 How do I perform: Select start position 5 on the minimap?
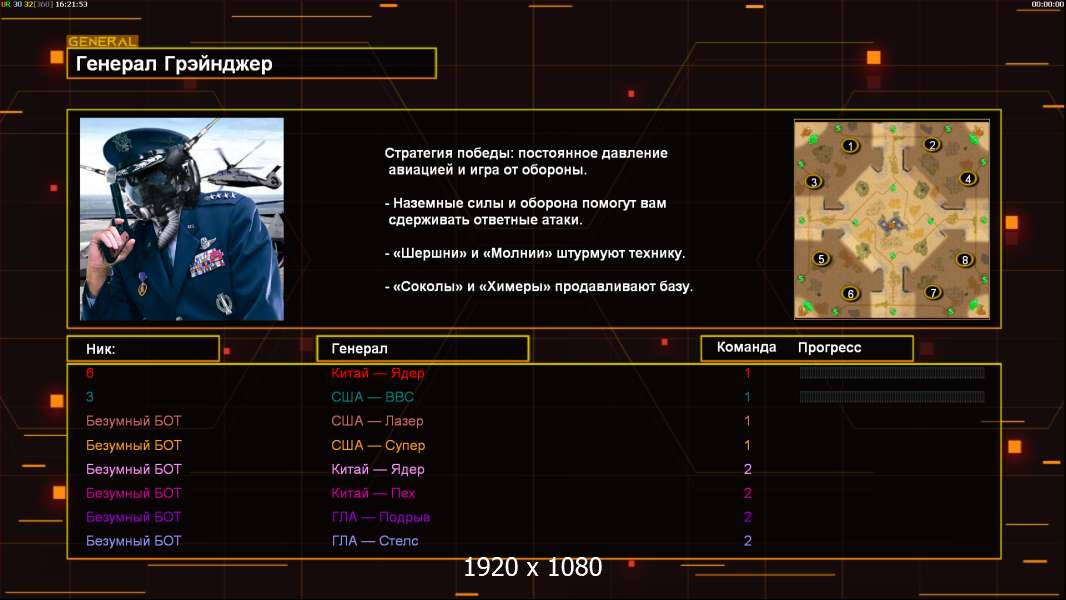coord(821,258)
